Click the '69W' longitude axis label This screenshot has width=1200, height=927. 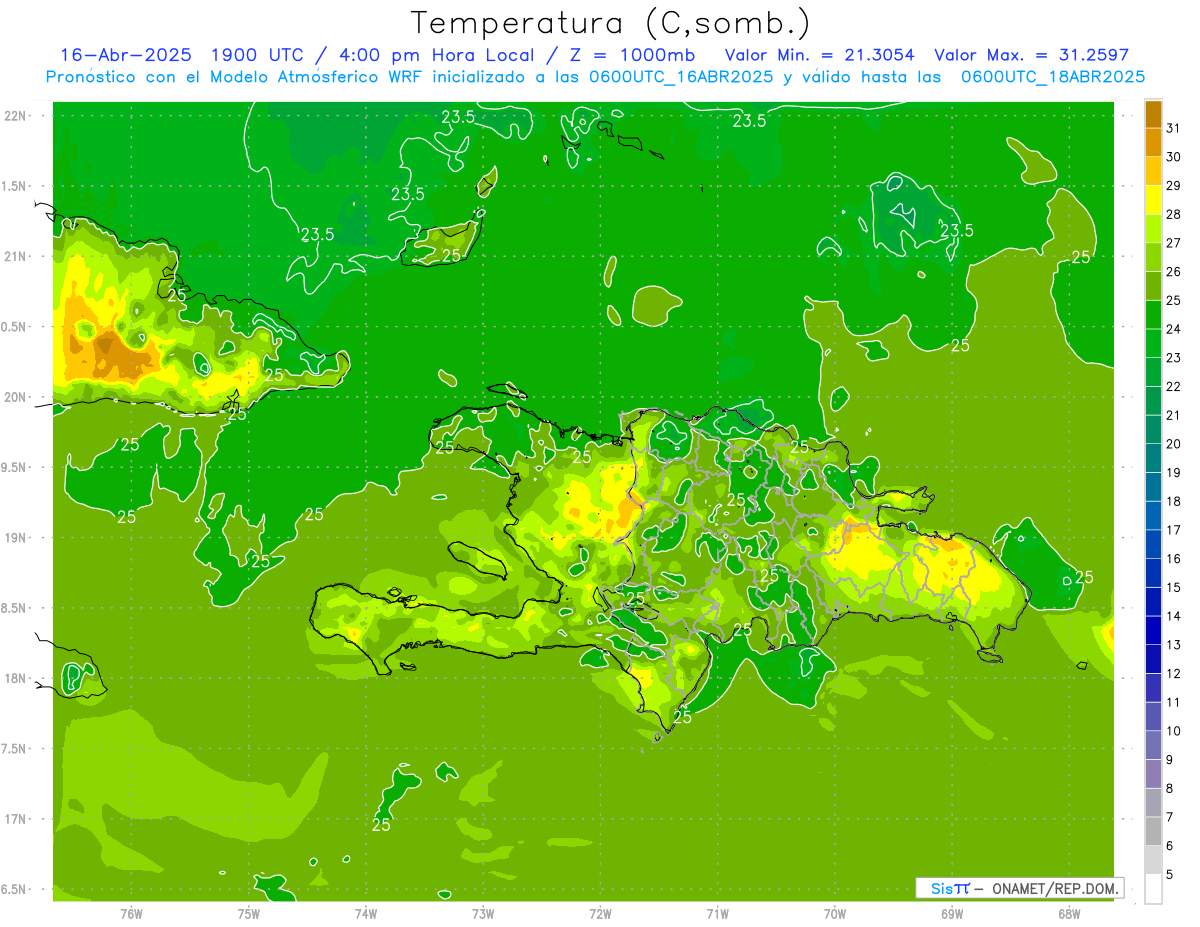pyautogui.click(x=952, y=913)
